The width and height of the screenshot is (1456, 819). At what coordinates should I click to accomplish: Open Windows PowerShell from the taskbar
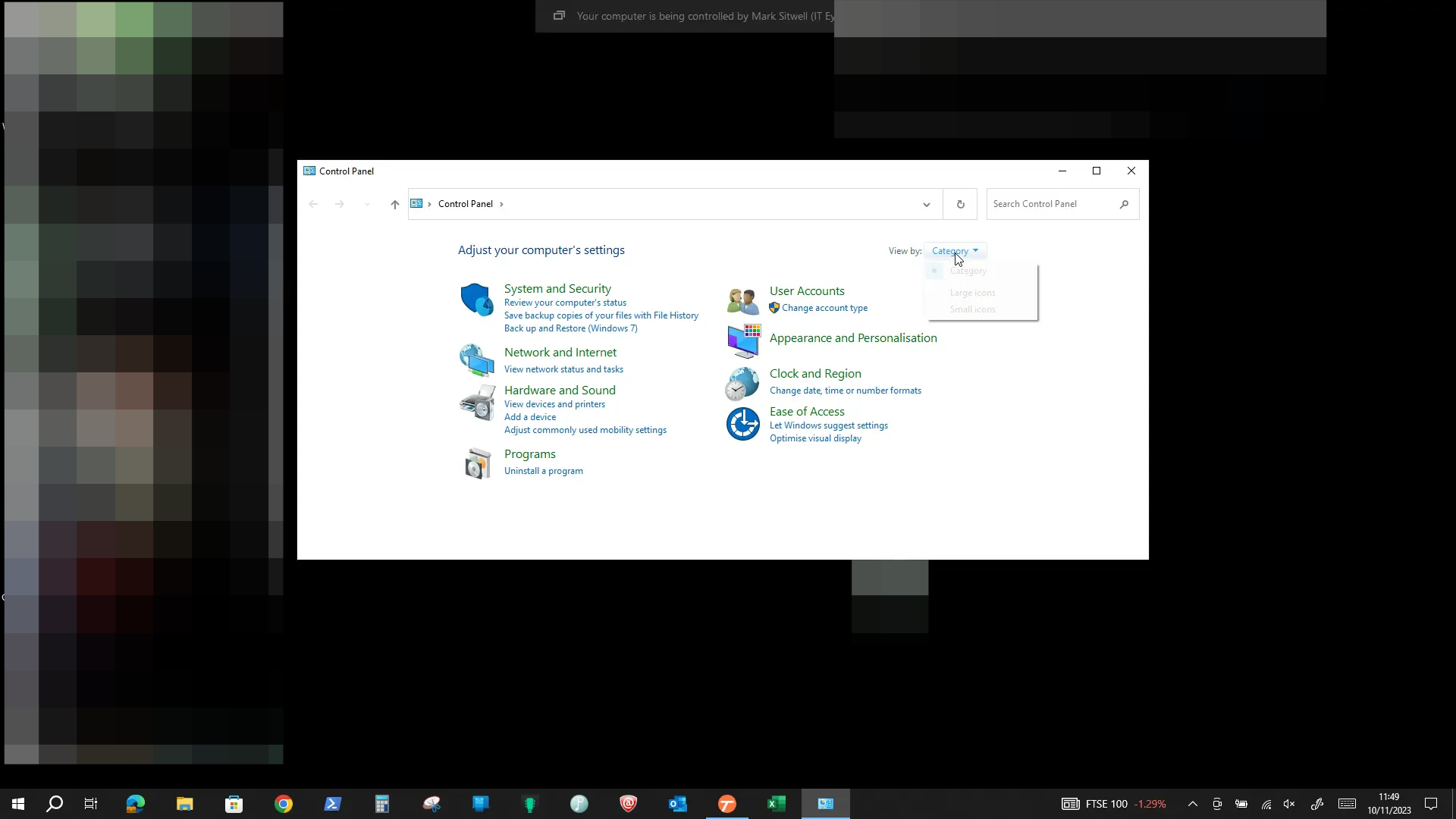click(x=333, y=804)
